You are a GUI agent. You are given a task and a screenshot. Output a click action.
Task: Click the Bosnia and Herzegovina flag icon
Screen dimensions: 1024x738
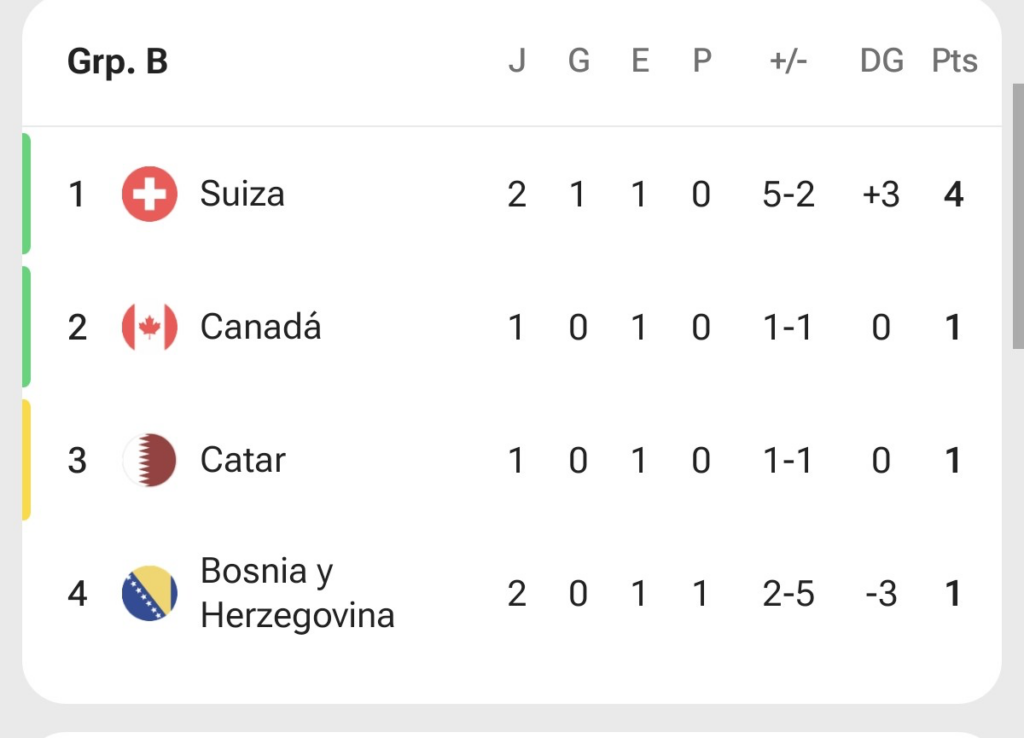pyautogui.click(x=149, y=593)
